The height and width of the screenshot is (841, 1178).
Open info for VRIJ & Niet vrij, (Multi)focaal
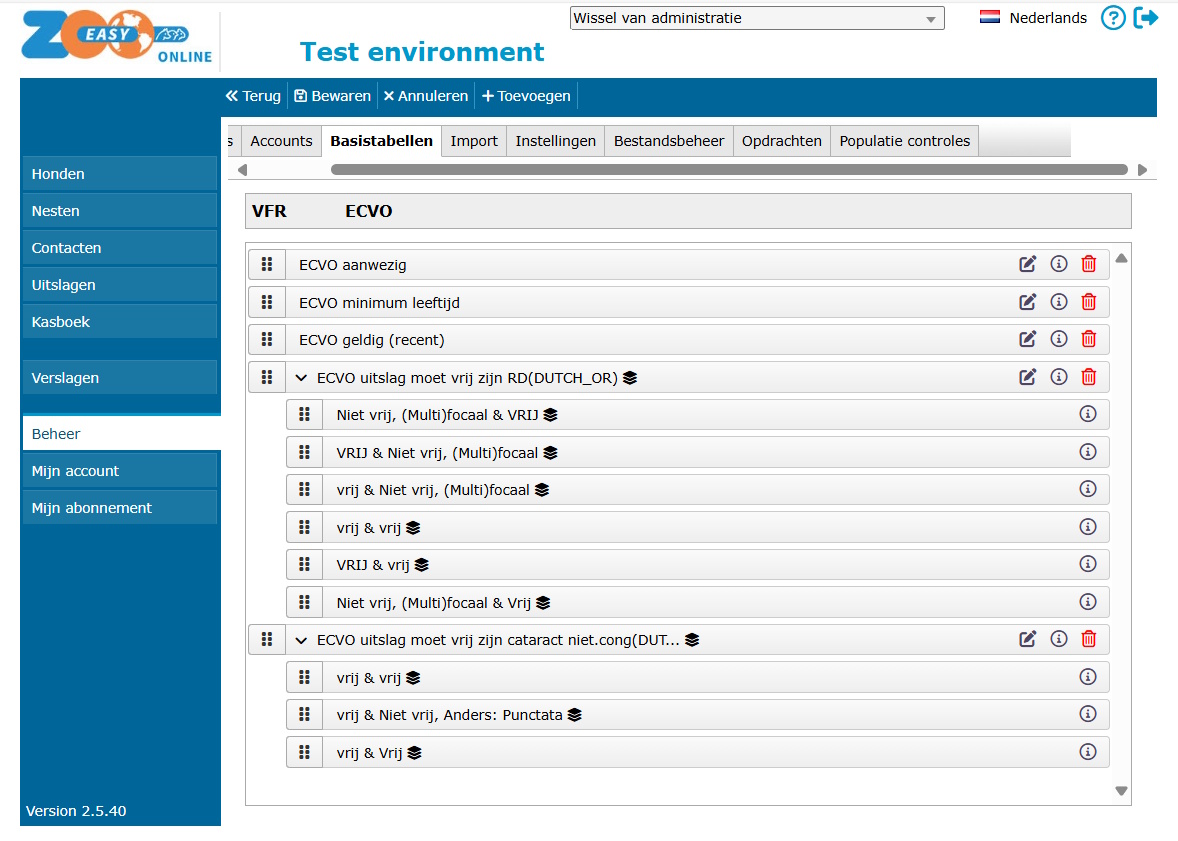pyautogui.click(x=1088, y=452)
